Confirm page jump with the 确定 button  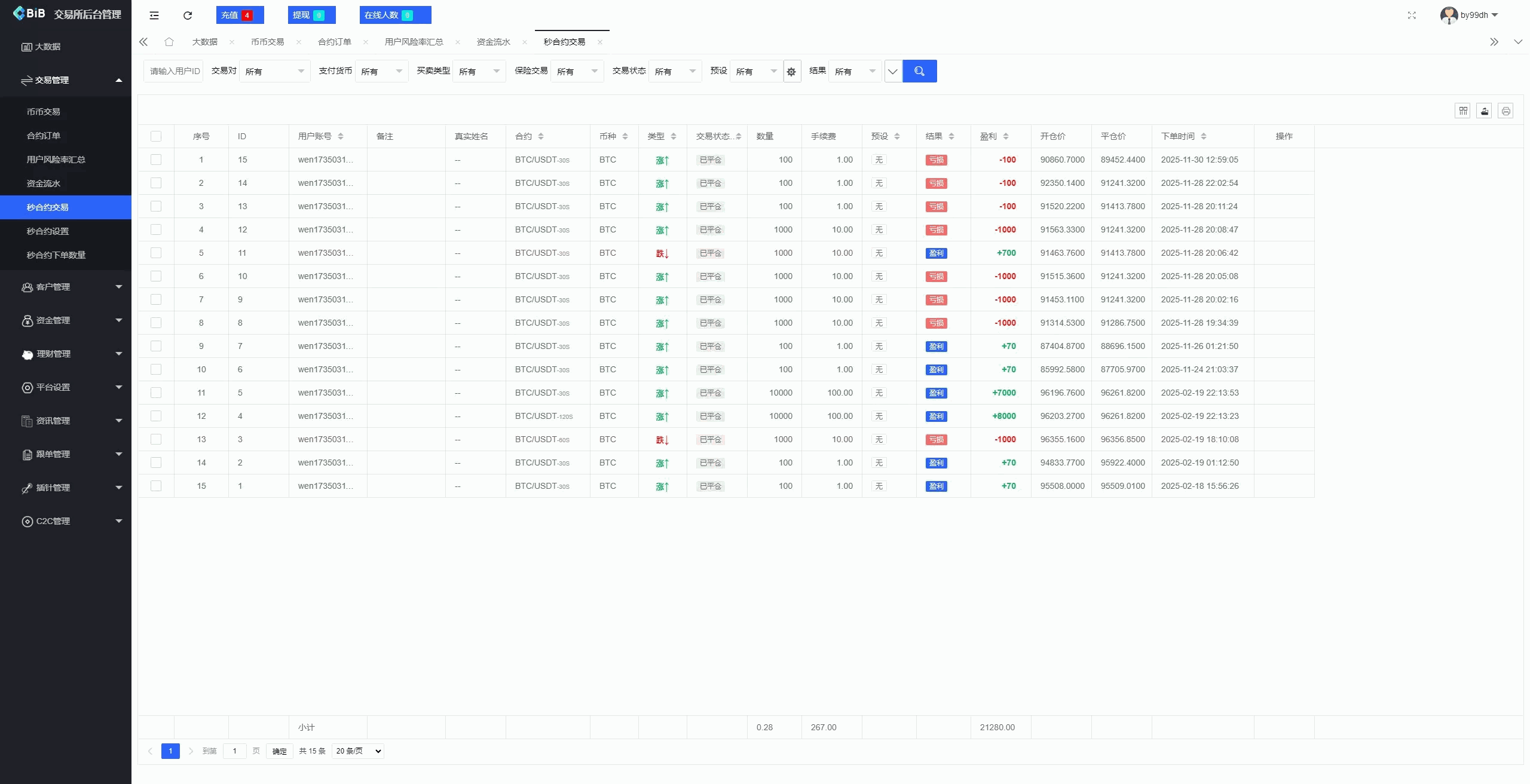point(279,751)
